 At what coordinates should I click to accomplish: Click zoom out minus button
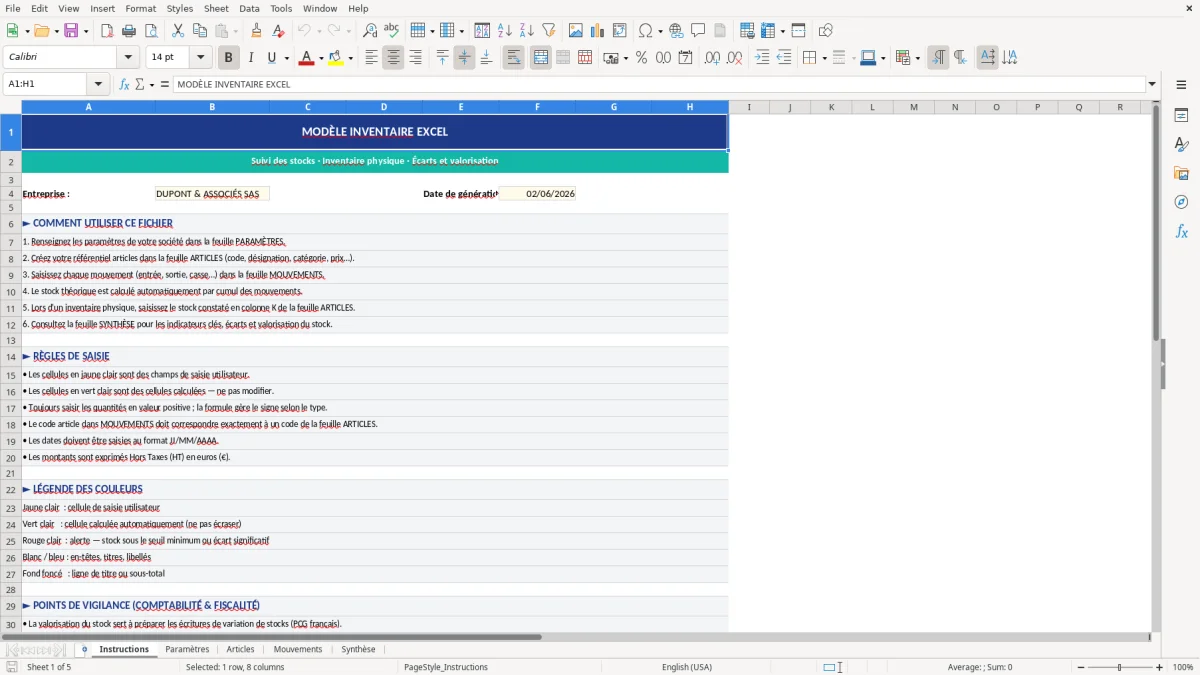click(x=1080, y=667)
